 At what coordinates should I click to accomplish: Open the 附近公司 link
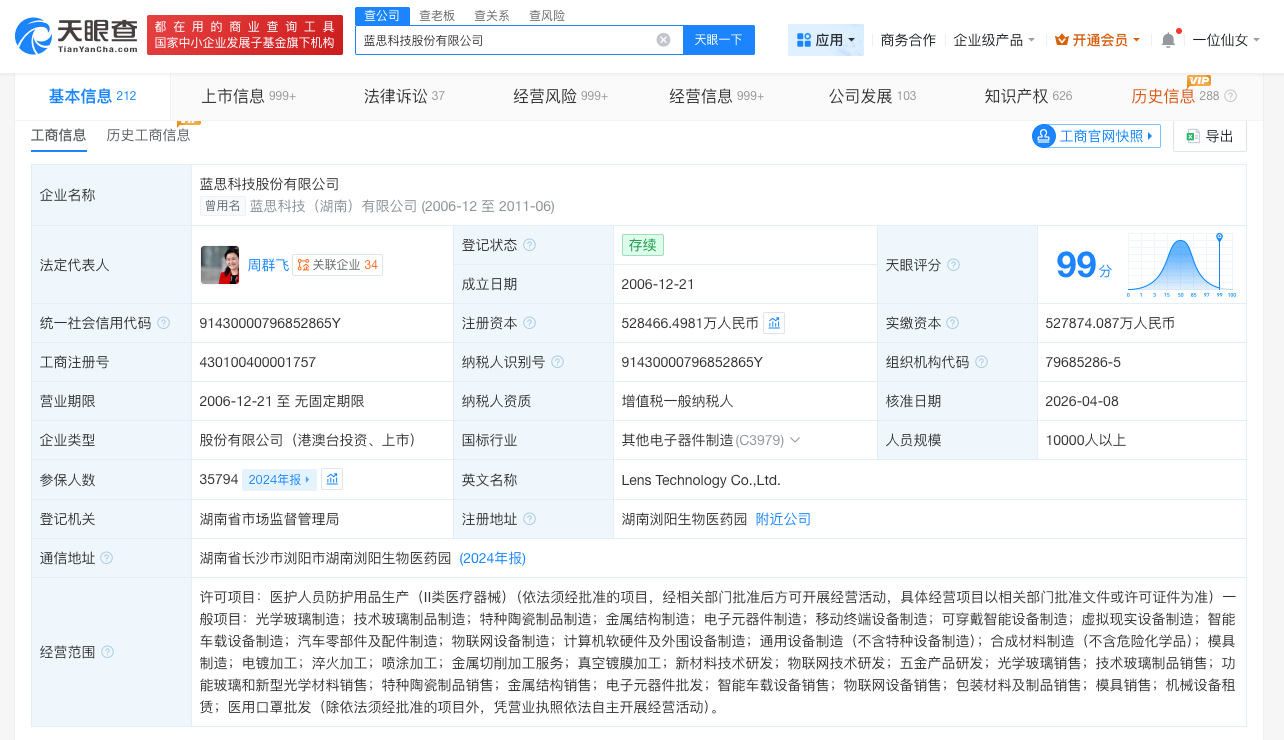tap(783, 519)
